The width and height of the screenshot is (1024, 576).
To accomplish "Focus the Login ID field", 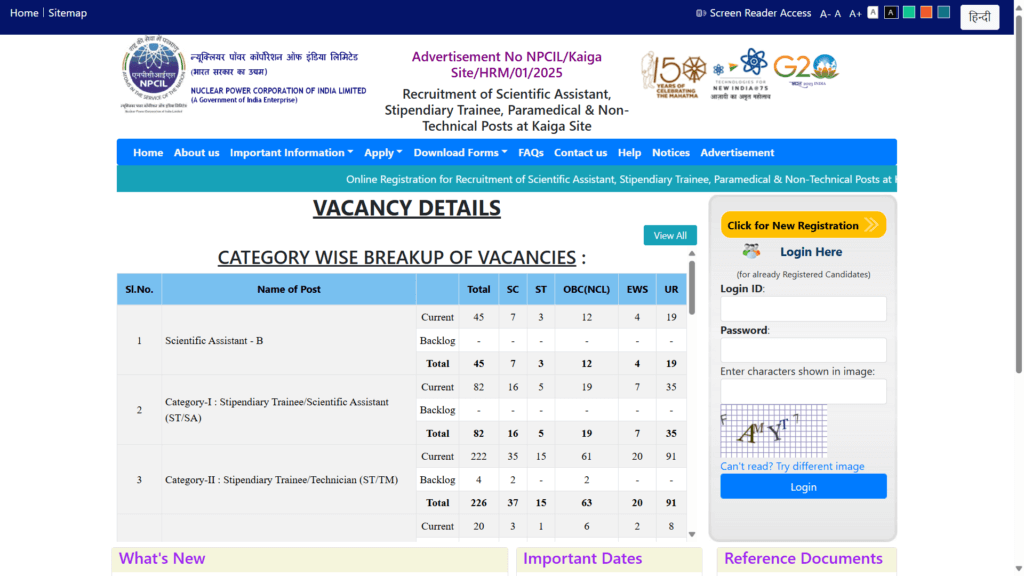I will (803, 309).
